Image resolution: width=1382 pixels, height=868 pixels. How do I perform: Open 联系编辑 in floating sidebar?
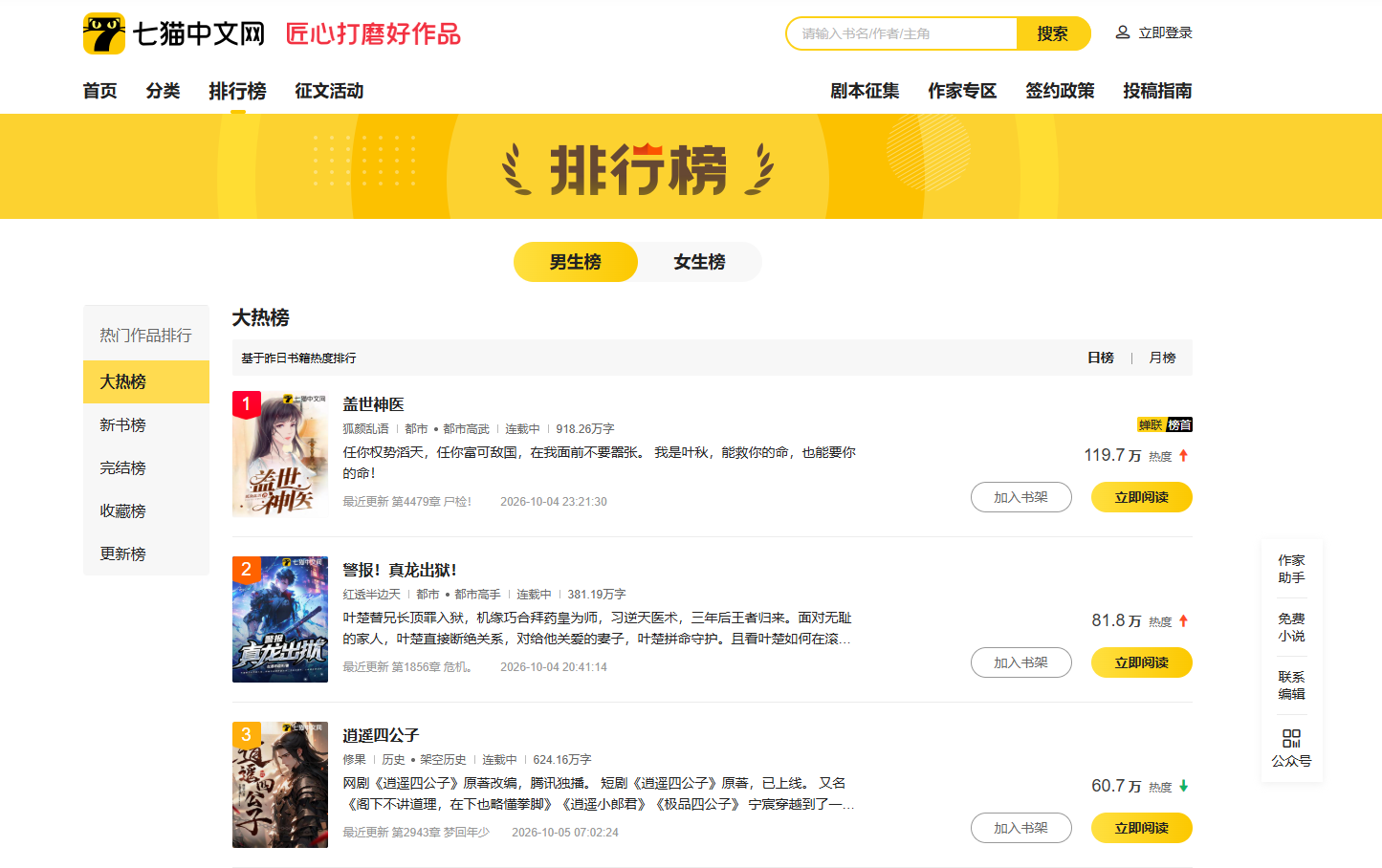click(1291, 685)
